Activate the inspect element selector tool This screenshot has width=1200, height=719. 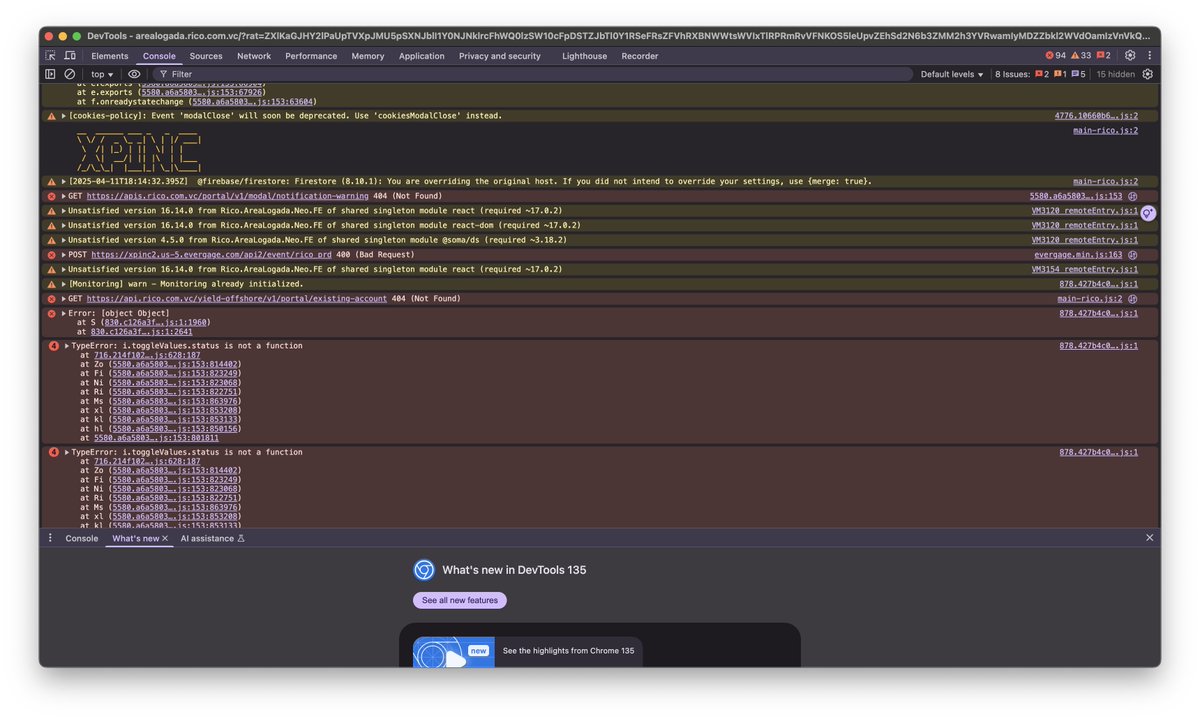(x=51, y=56)
